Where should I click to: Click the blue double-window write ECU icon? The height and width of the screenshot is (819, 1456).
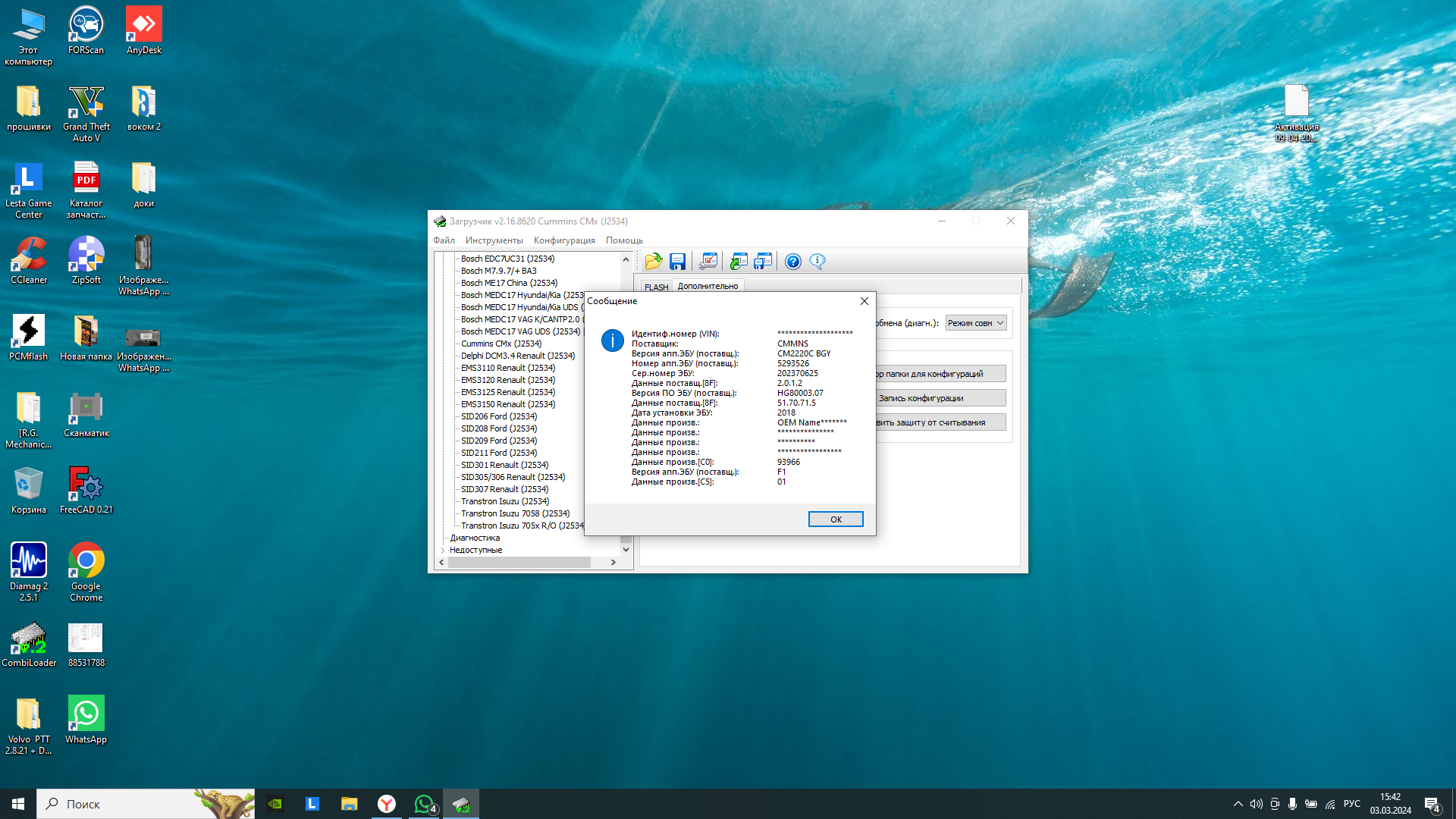(x=763, y=262)
